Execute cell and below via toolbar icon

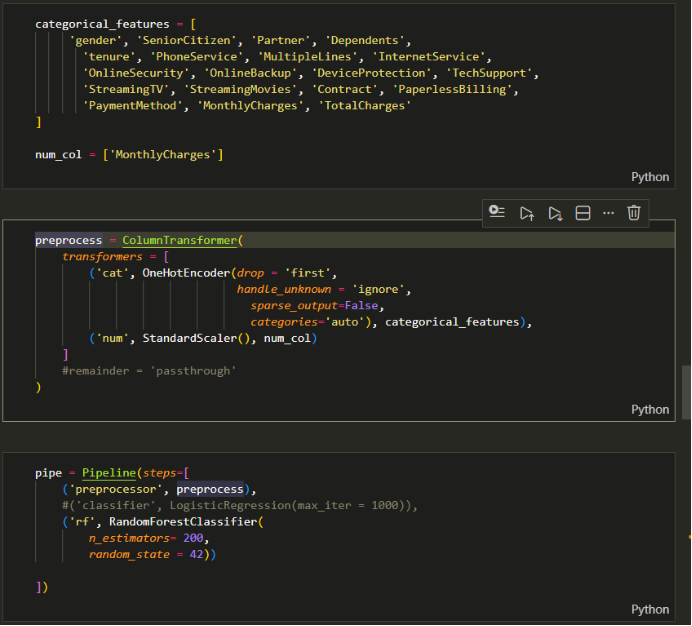[555, 213]
